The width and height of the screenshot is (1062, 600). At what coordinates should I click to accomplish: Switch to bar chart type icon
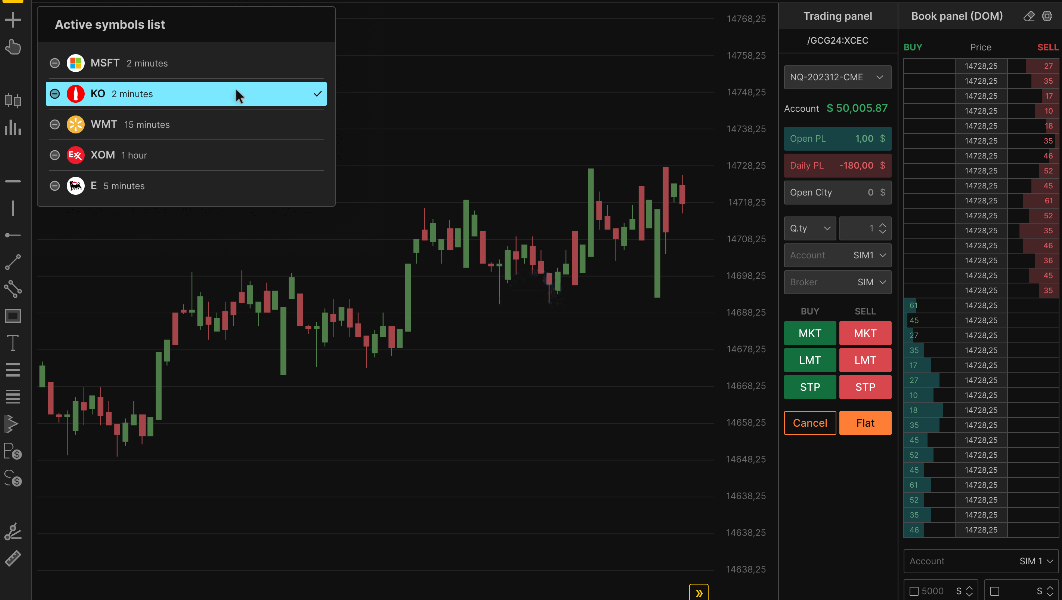tap(13, 127)
